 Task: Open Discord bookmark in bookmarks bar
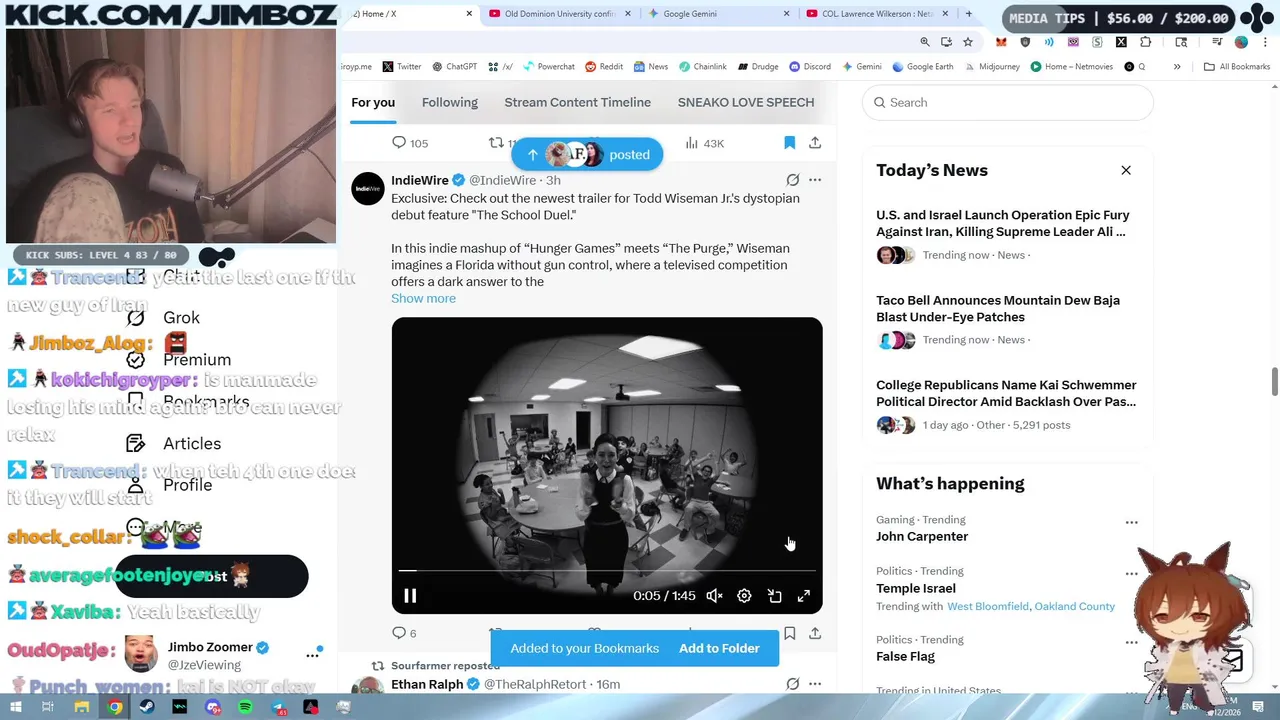[x=809, y=66]
